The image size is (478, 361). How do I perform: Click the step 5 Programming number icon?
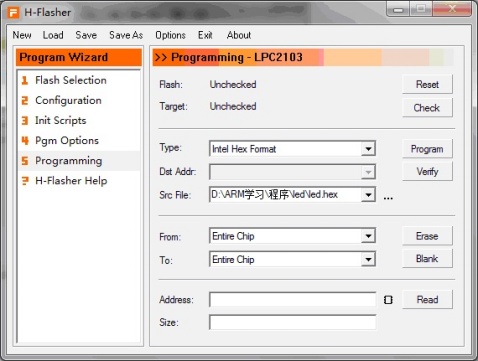pyautogui.click(x=25, y=161)
